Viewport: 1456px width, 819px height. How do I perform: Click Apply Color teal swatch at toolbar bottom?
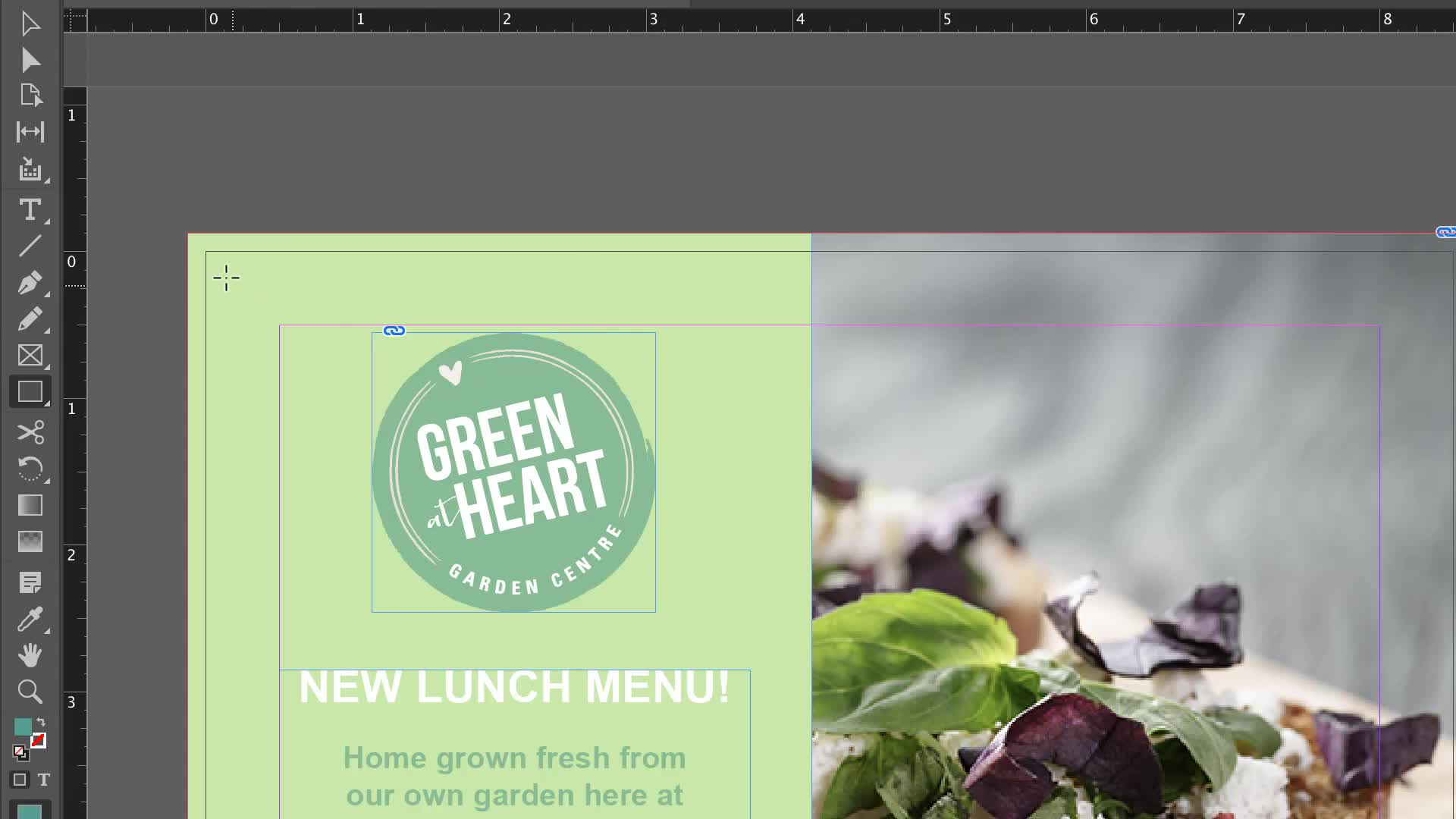[x=30, y=810]
